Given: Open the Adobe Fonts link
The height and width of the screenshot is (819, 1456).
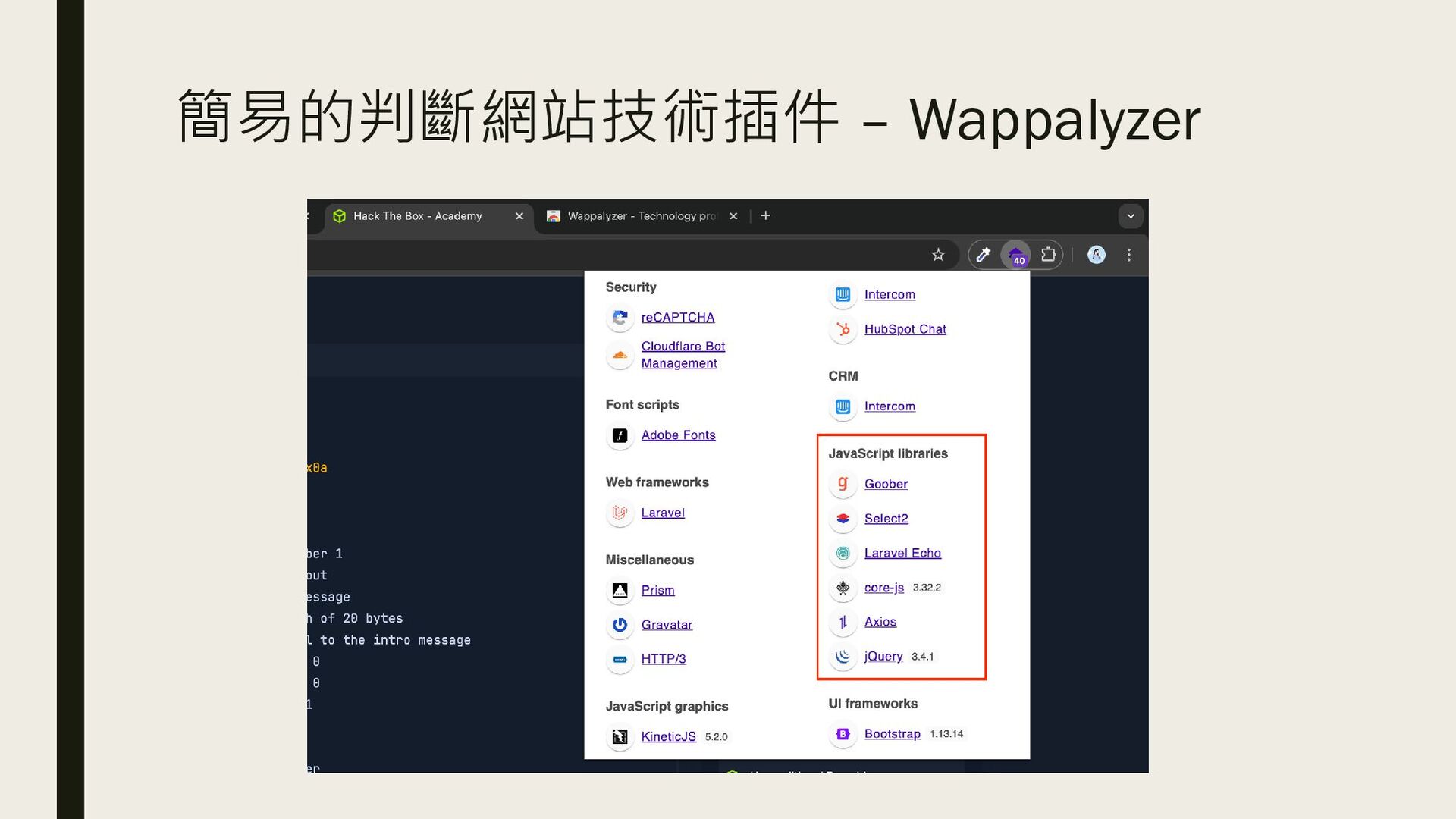Looking at the screenshot, I should [679, 435].
